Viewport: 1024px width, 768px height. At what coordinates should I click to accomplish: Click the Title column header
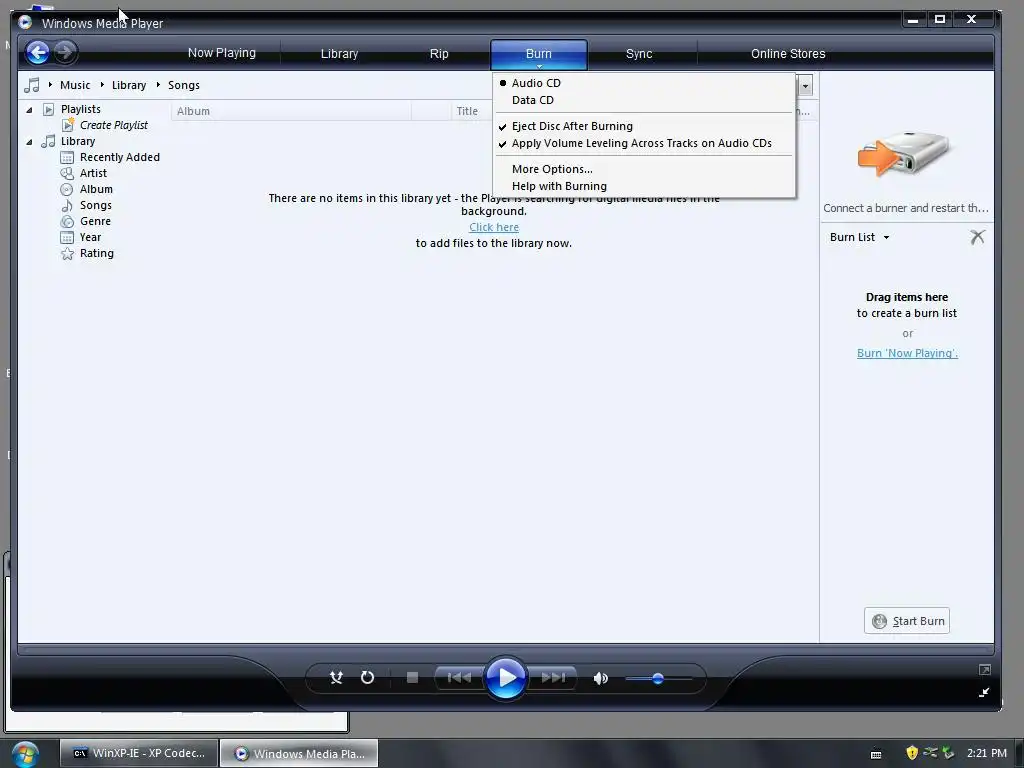coord(467,111)
